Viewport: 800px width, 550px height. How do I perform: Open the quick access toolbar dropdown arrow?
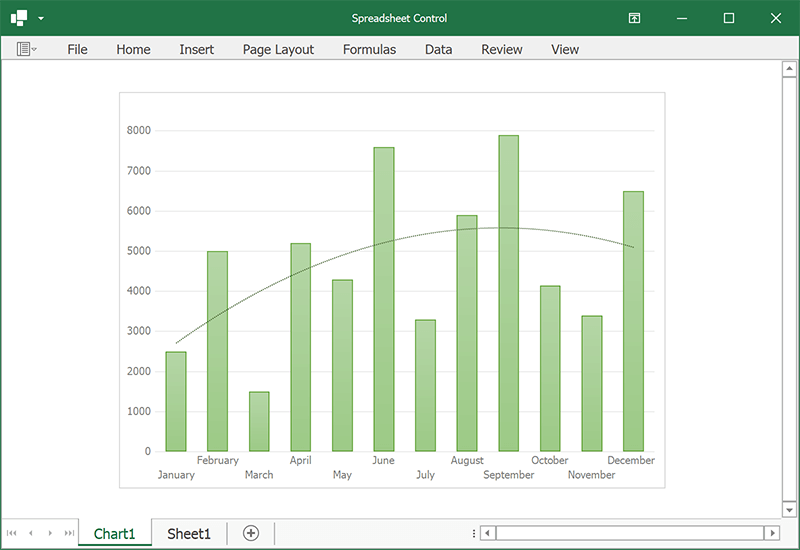coord(41,19)
